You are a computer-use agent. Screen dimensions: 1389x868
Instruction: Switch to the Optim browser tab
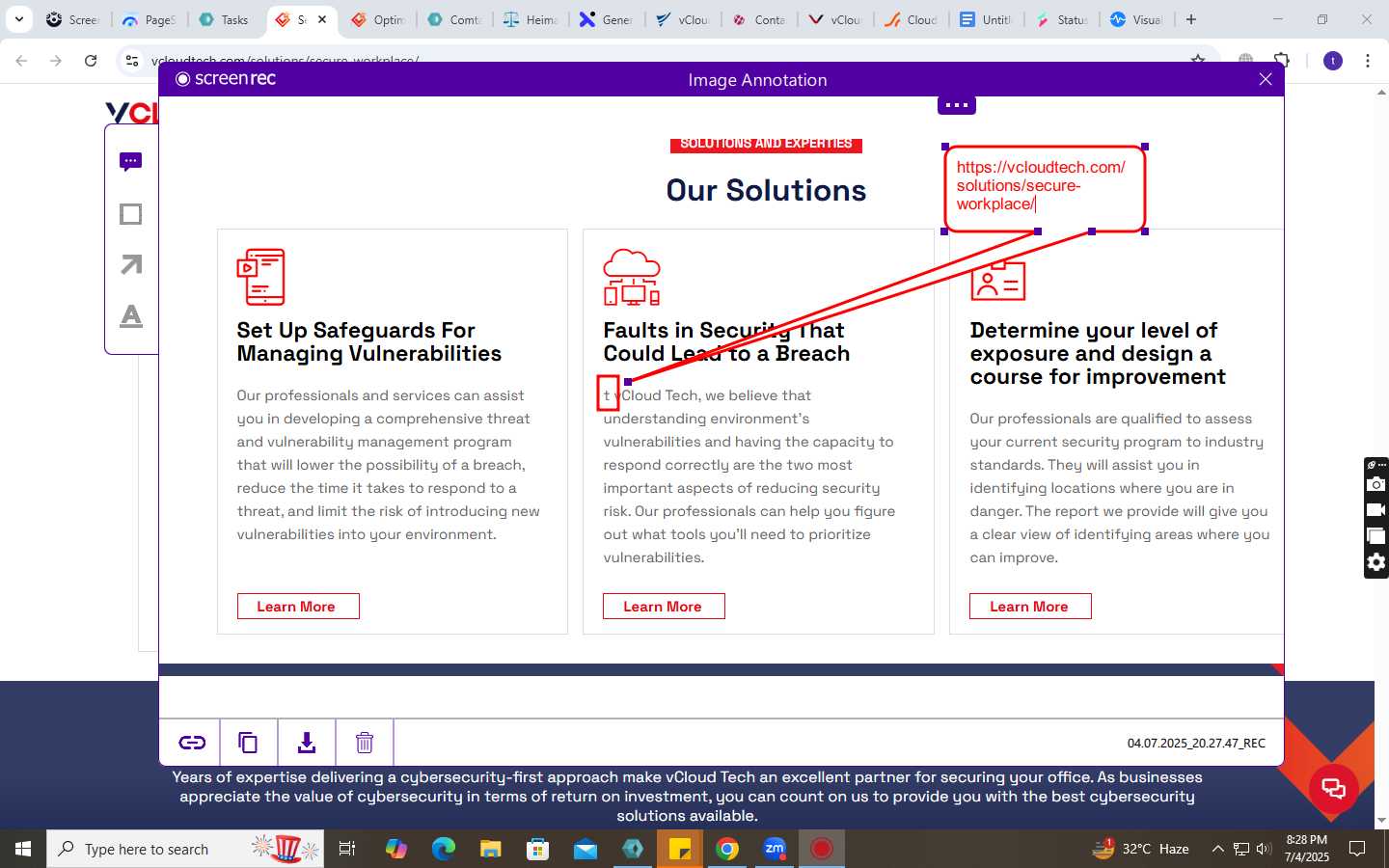click(379, 19)
